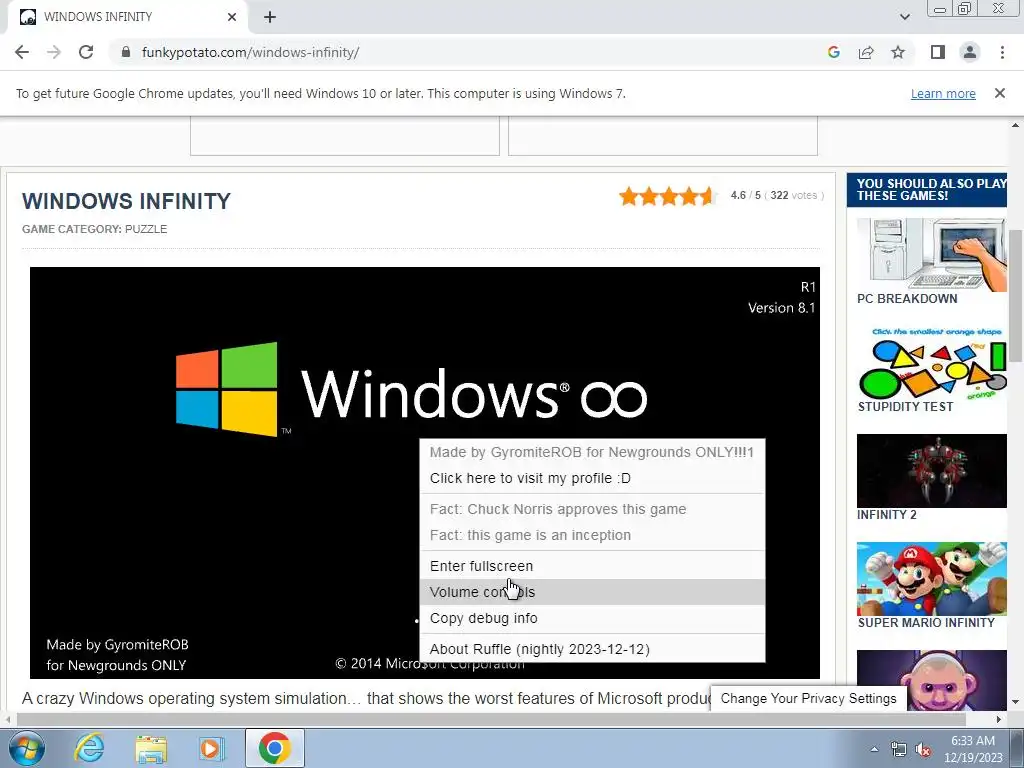
Task: Open the Learn more link
Action: coord(943,93)
